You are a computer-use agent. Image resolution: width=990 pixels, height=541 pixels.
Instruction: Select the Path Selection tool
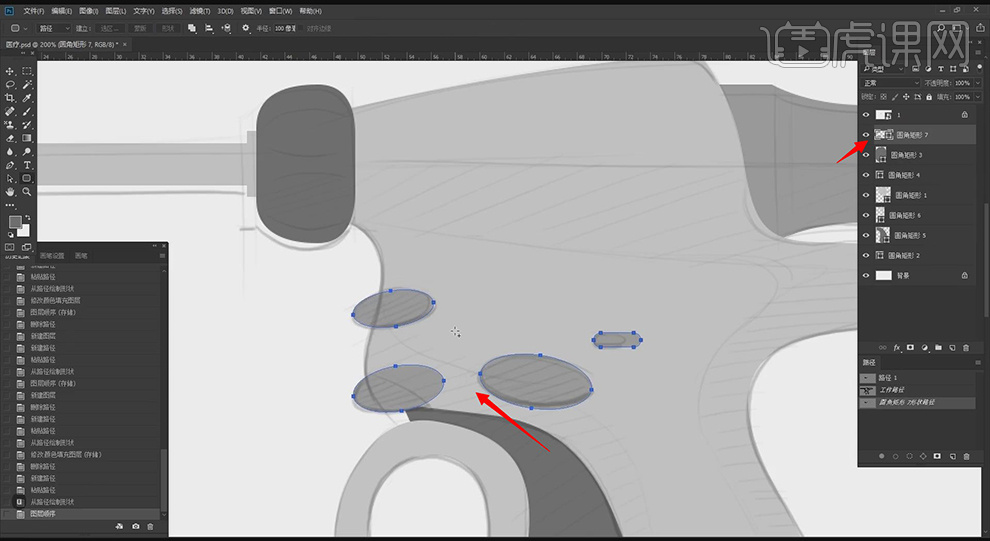pyautogui.click(x=9, y=179)
